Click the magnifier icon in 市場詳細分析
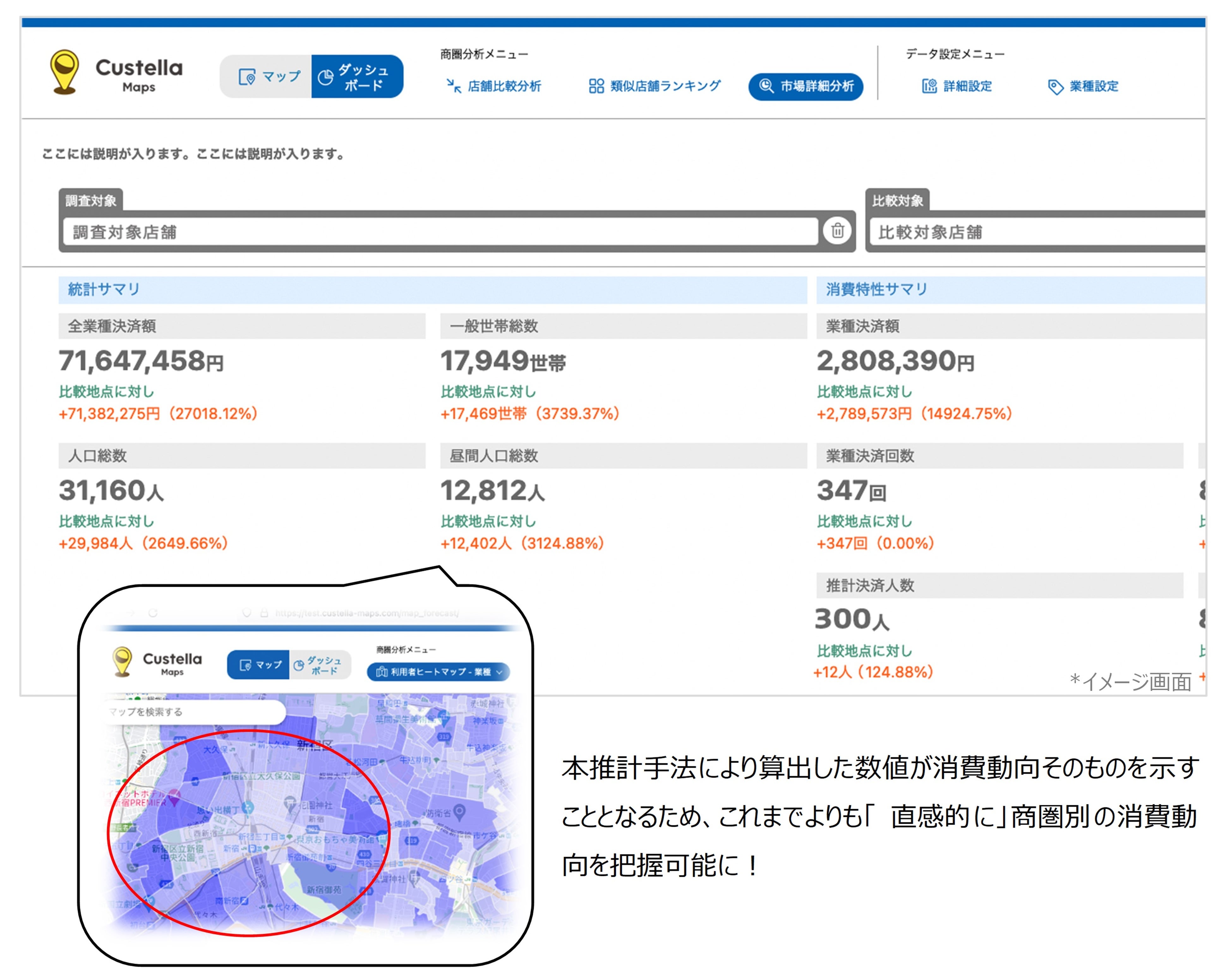1232x968 pixels. coord(766,86)
